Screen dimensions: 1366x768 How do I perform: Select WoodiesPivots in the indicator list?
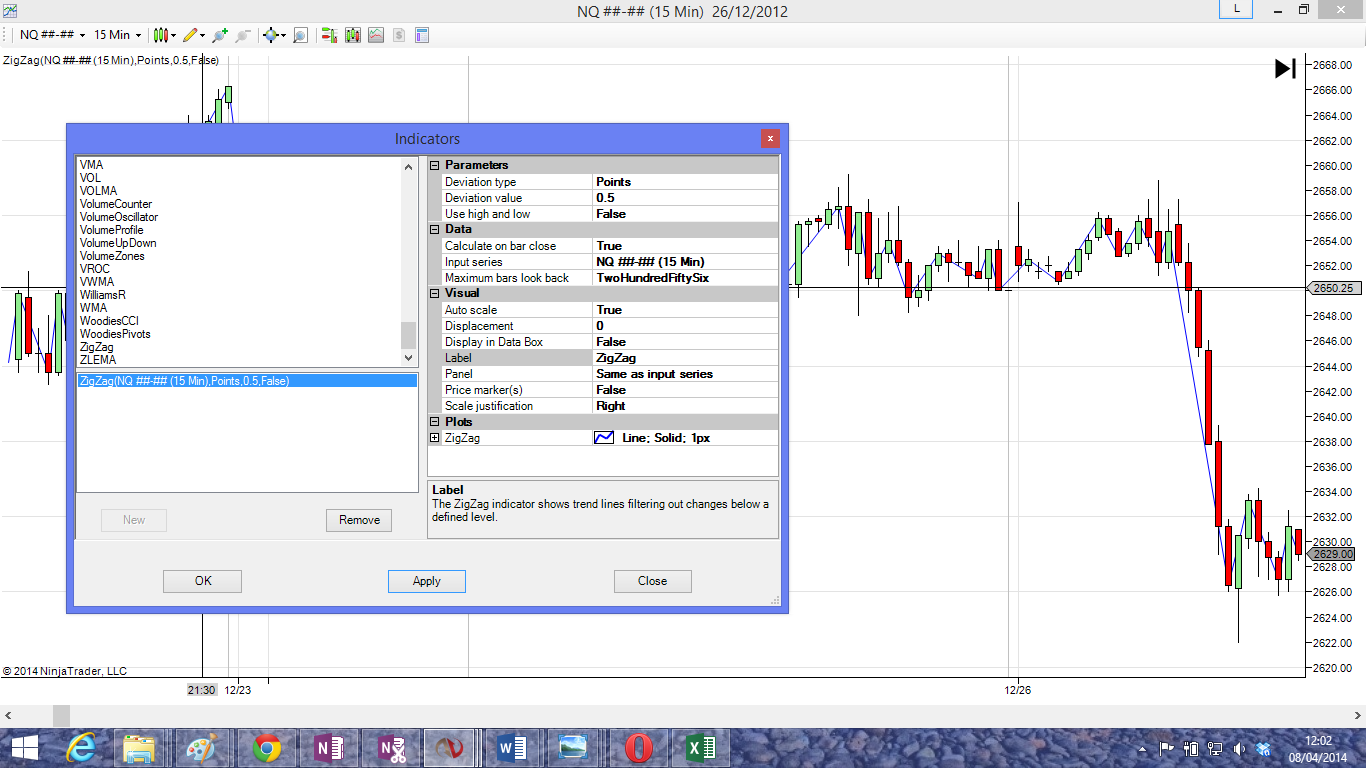[116, 334]
